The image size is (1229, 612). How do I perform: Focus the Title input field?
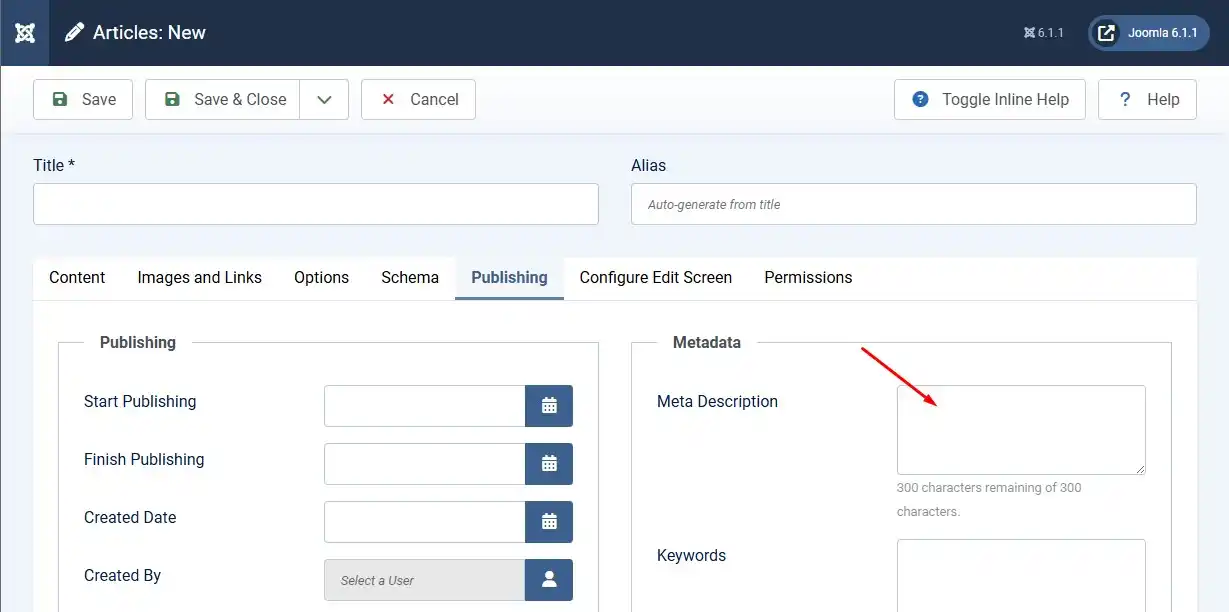click(x=316, y=204)
